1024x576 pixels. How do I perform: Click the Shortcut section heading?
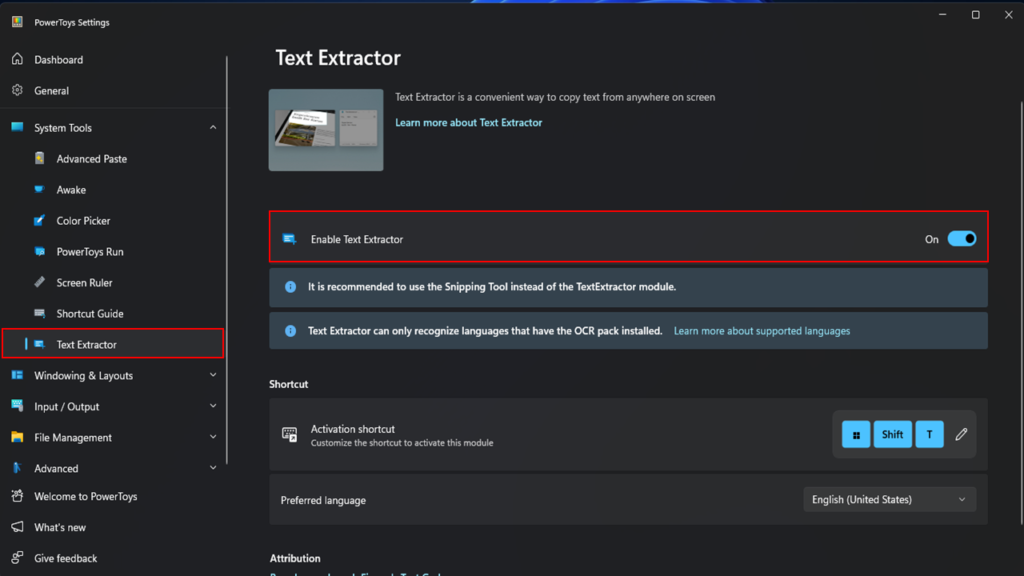pyautogui.click(x=289, y=384)
